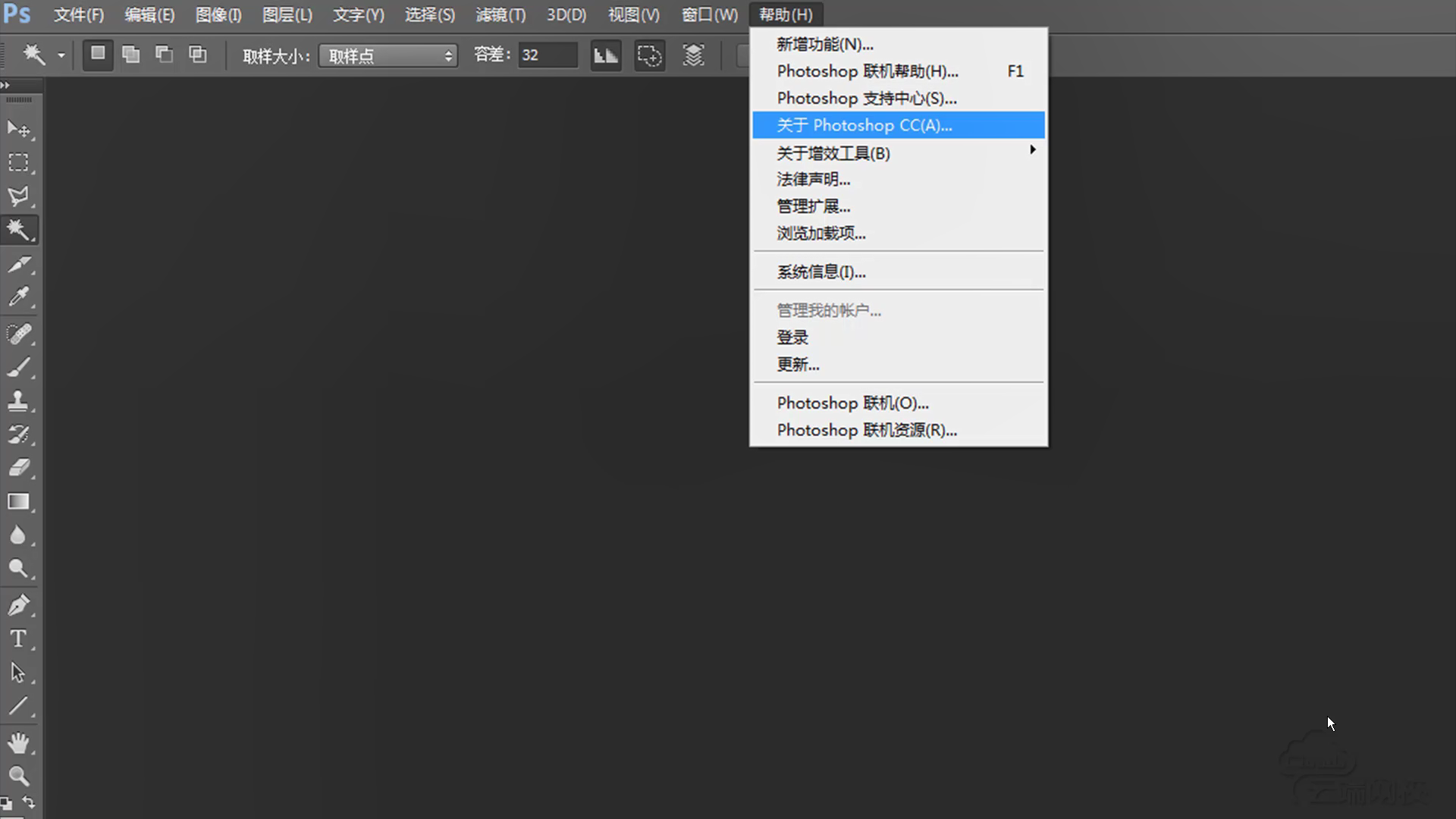Select the Magic Wand tool in toolbox
This screenshot has height=819, width=1456.
pyautogui.click(x=18, y=229)
